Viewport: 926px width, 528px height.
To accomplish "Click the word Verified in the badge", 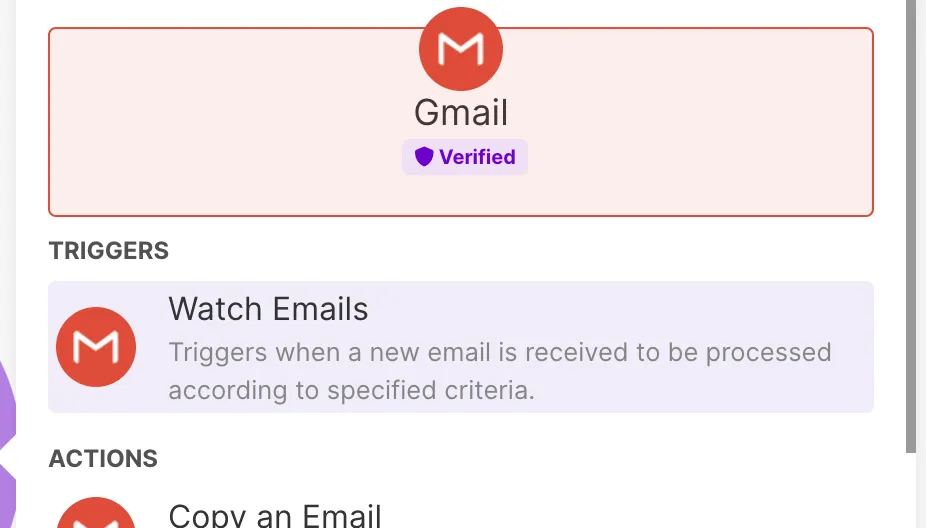I will 477,157.
